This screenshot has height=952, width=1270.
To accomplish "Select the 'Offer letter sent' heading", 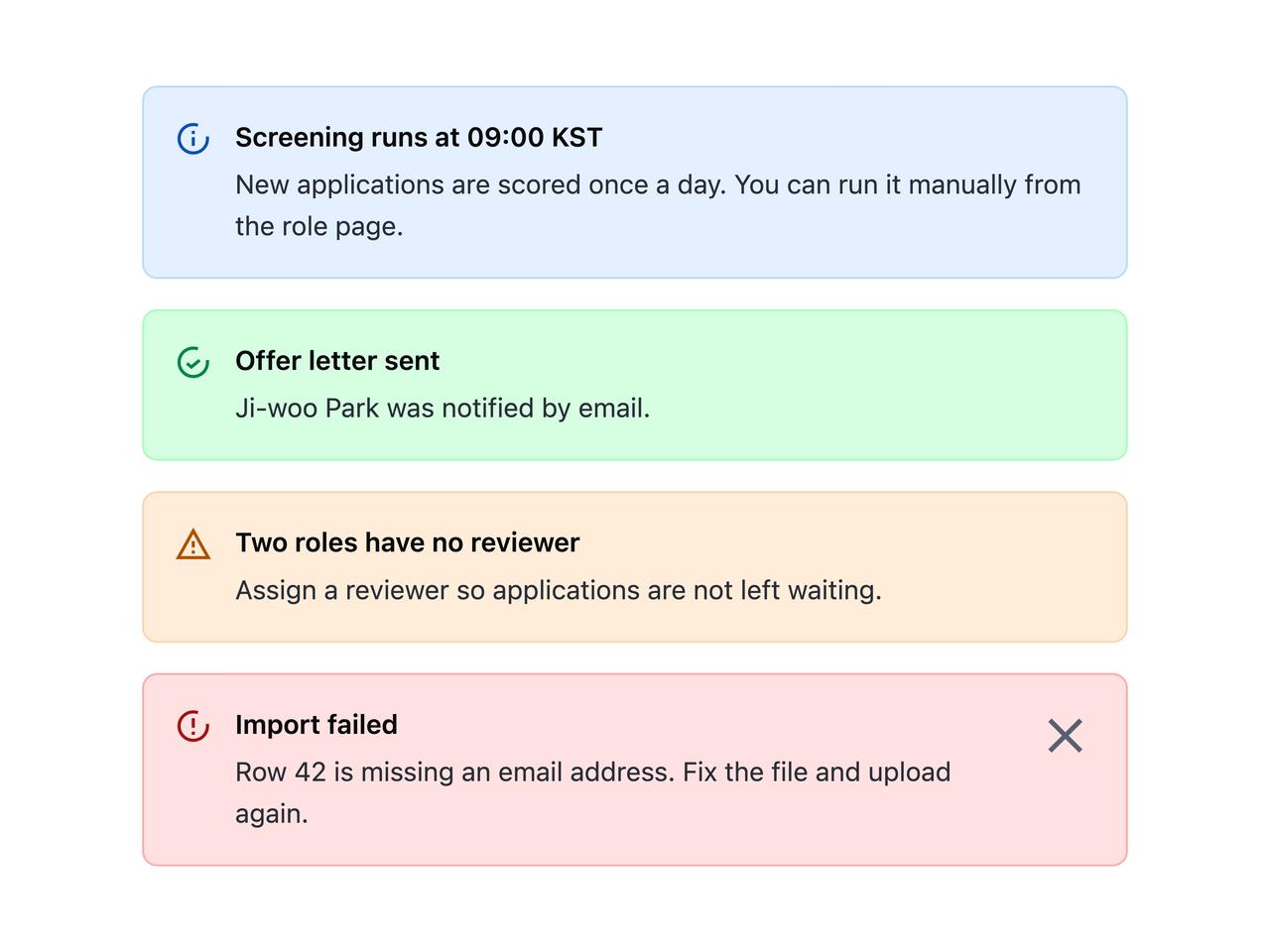I will tap(337, 361).
